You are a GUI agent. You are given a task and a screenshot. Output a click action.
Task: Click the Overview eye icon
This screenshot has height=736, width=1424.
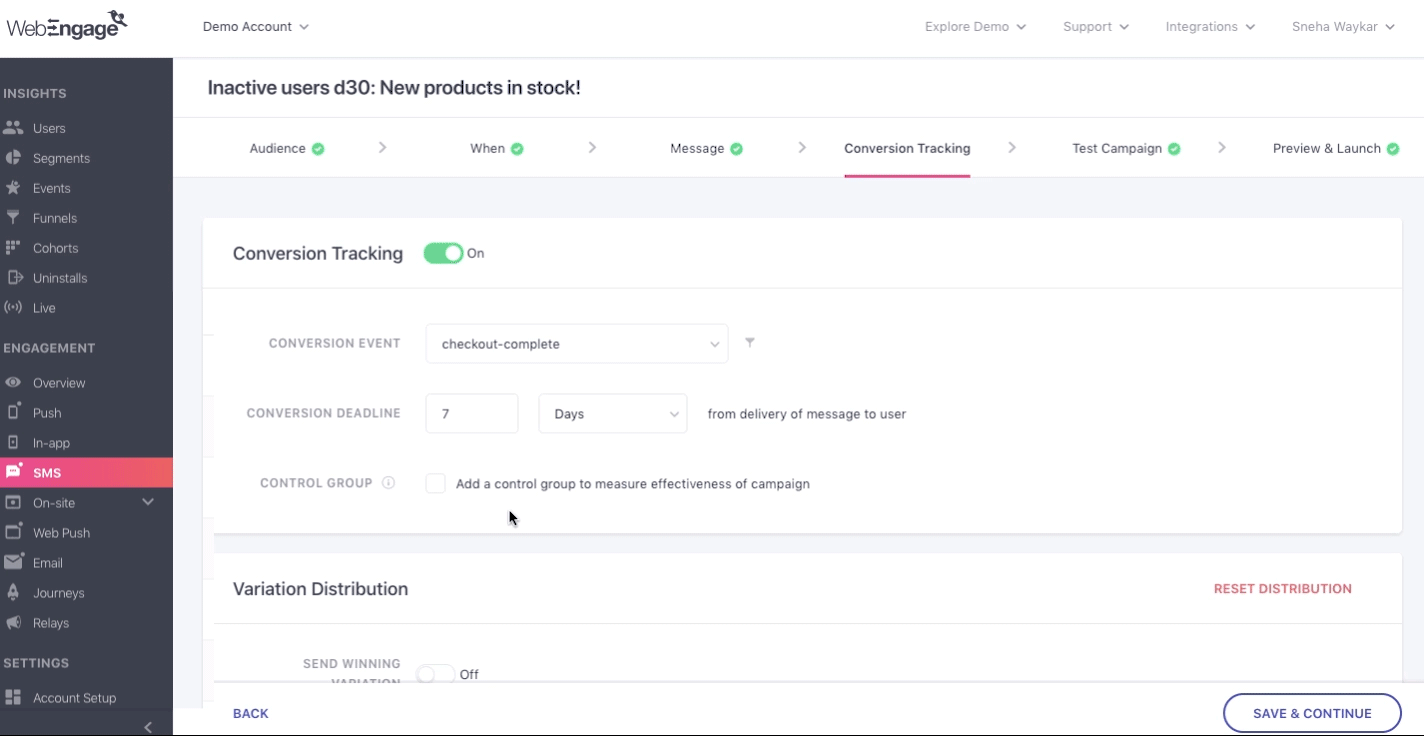(13, 383)
